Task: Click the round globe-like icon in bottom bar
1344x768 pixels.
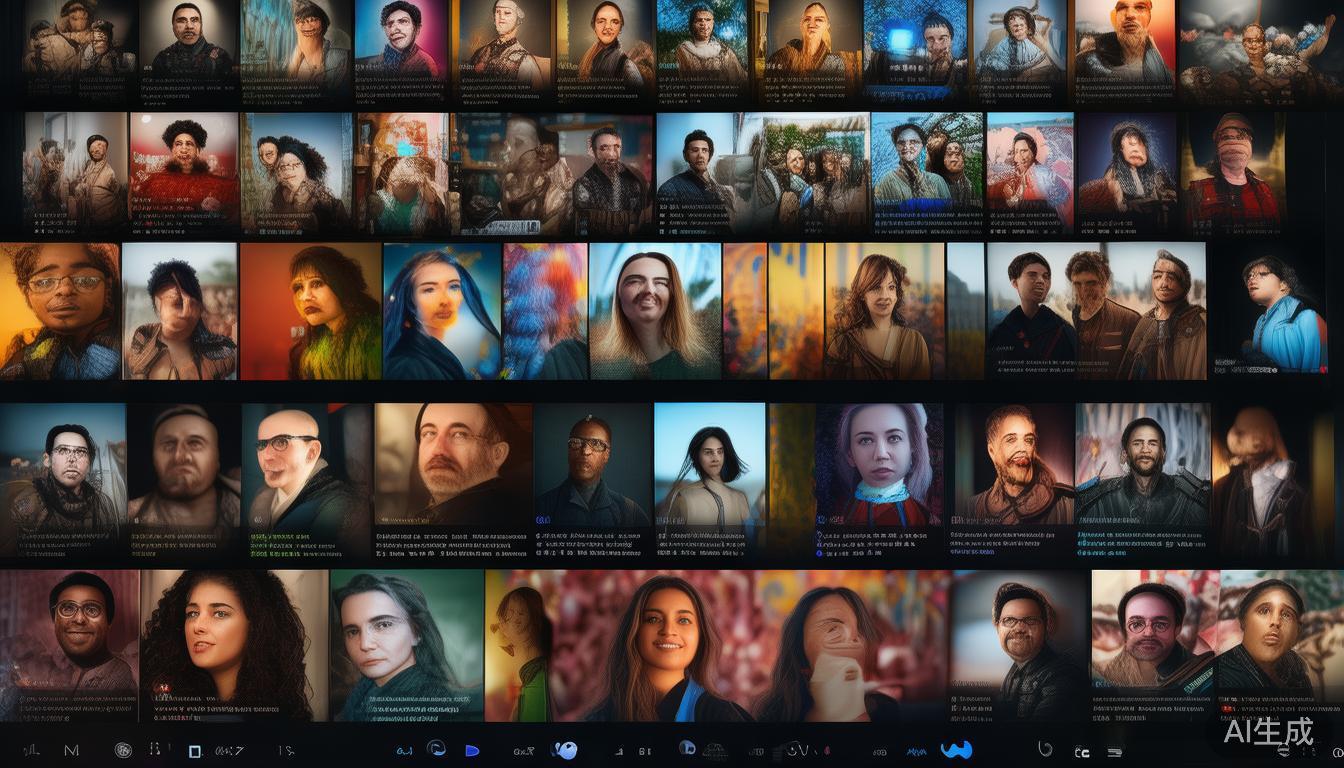Action: coord(123,750)
